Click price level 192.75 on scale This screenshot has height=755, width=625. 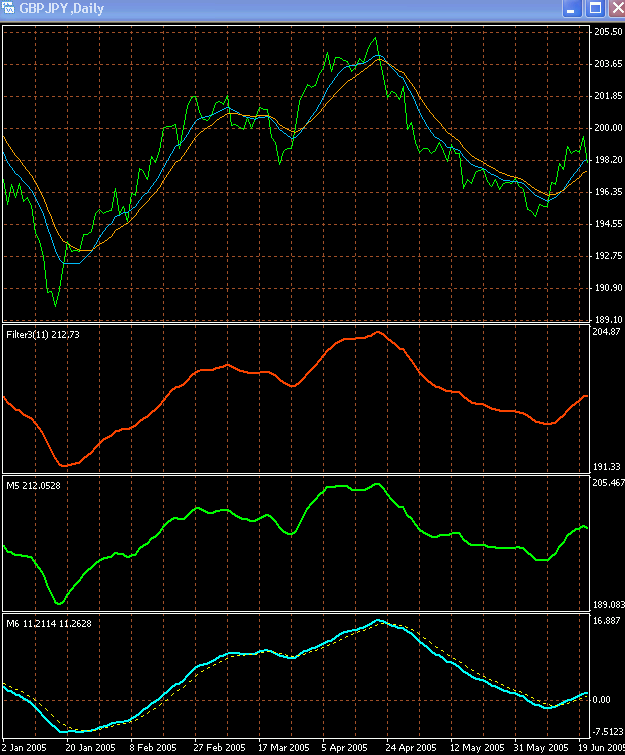point(608,256)
